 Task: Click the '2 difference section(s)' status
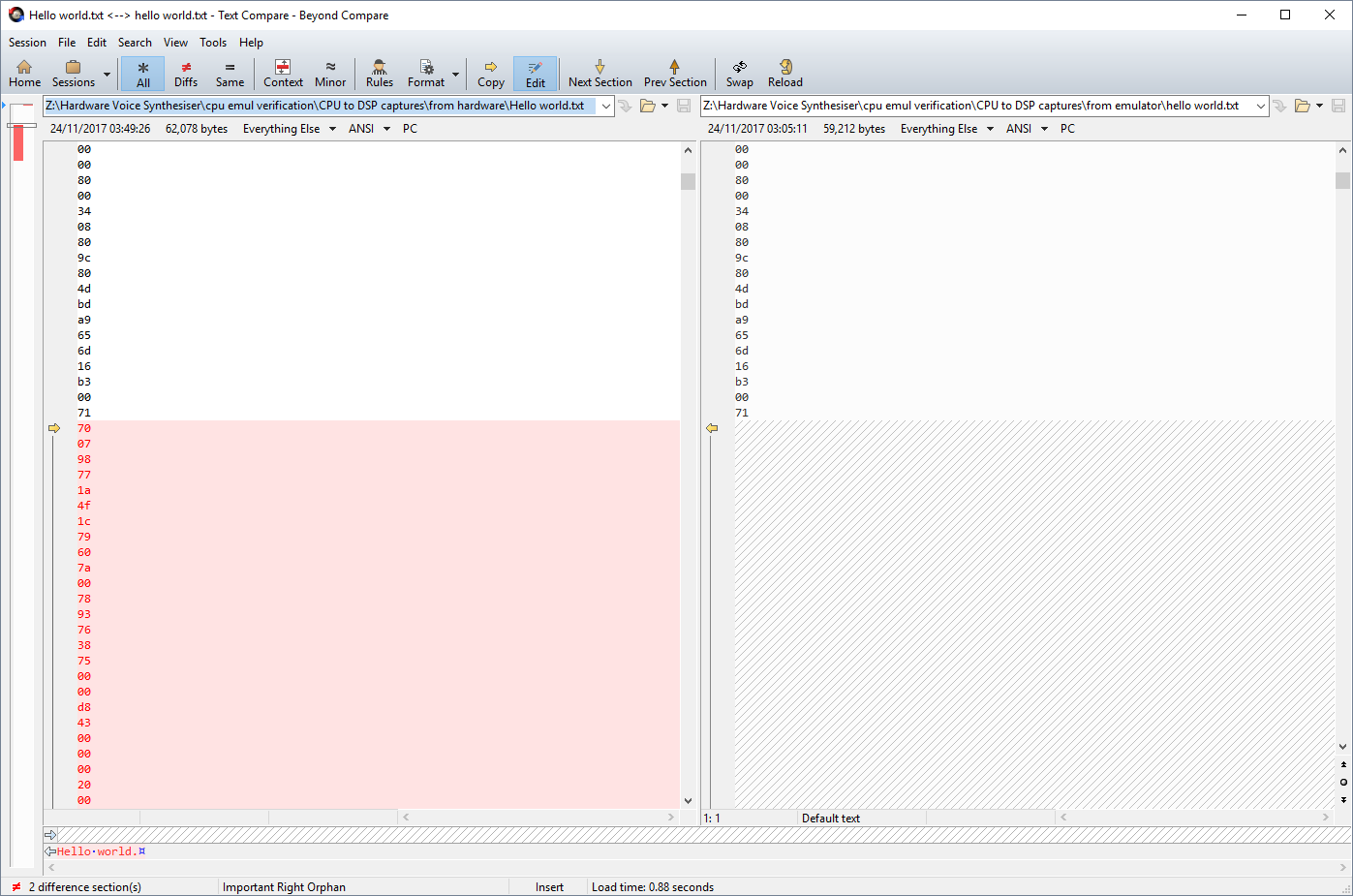pos(84,887)
